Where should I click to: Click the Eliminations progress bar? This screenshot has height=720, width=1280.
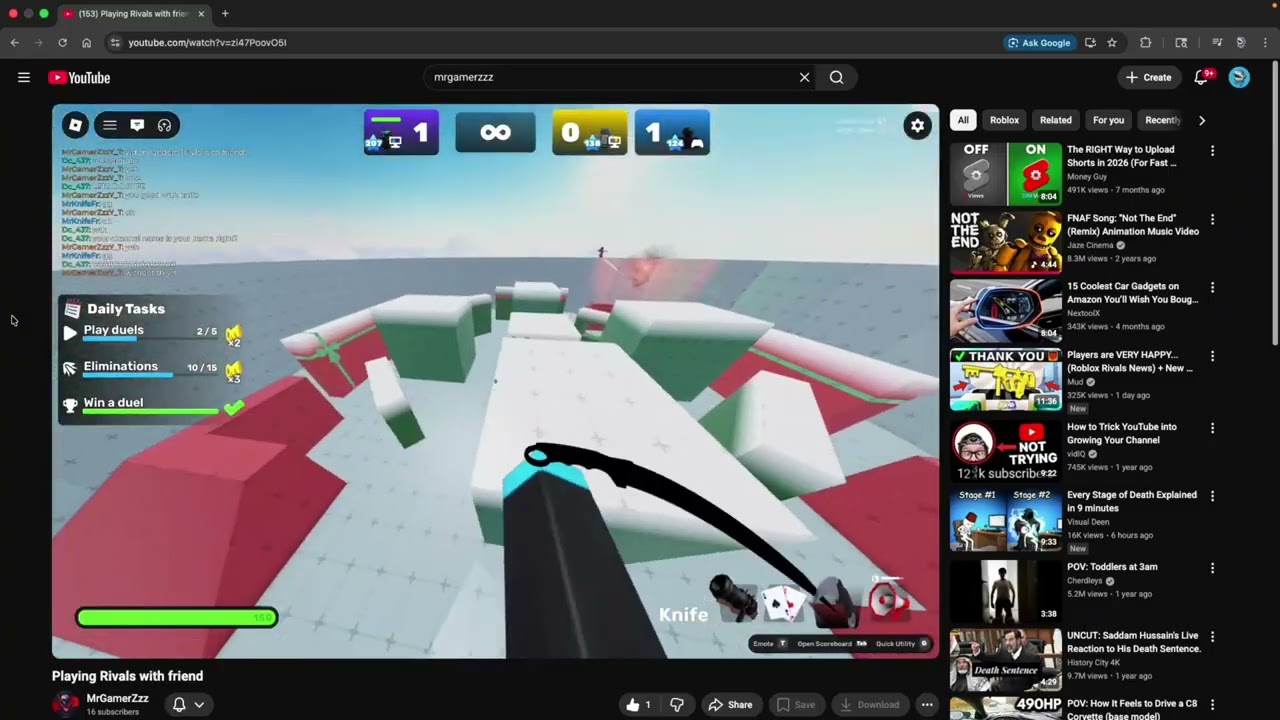coord(150,375)
